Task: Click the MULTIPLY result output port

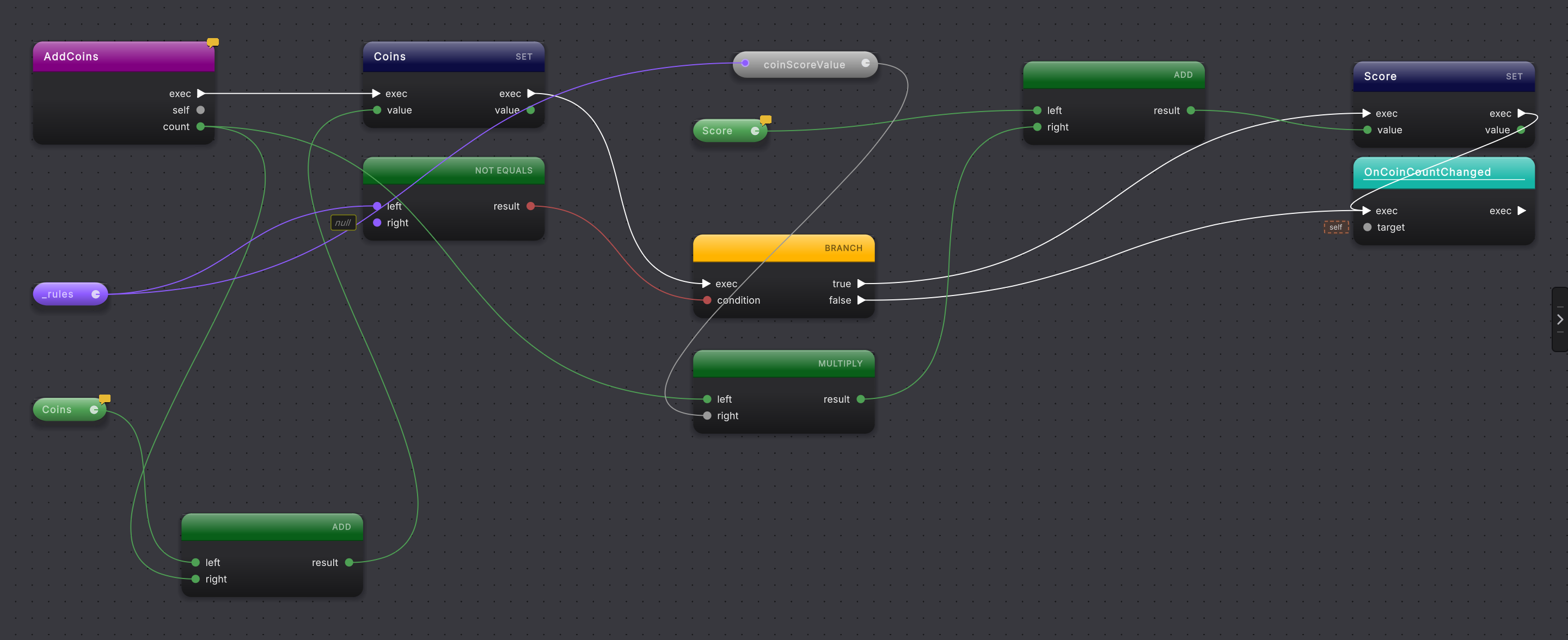Action: (860, 399)
